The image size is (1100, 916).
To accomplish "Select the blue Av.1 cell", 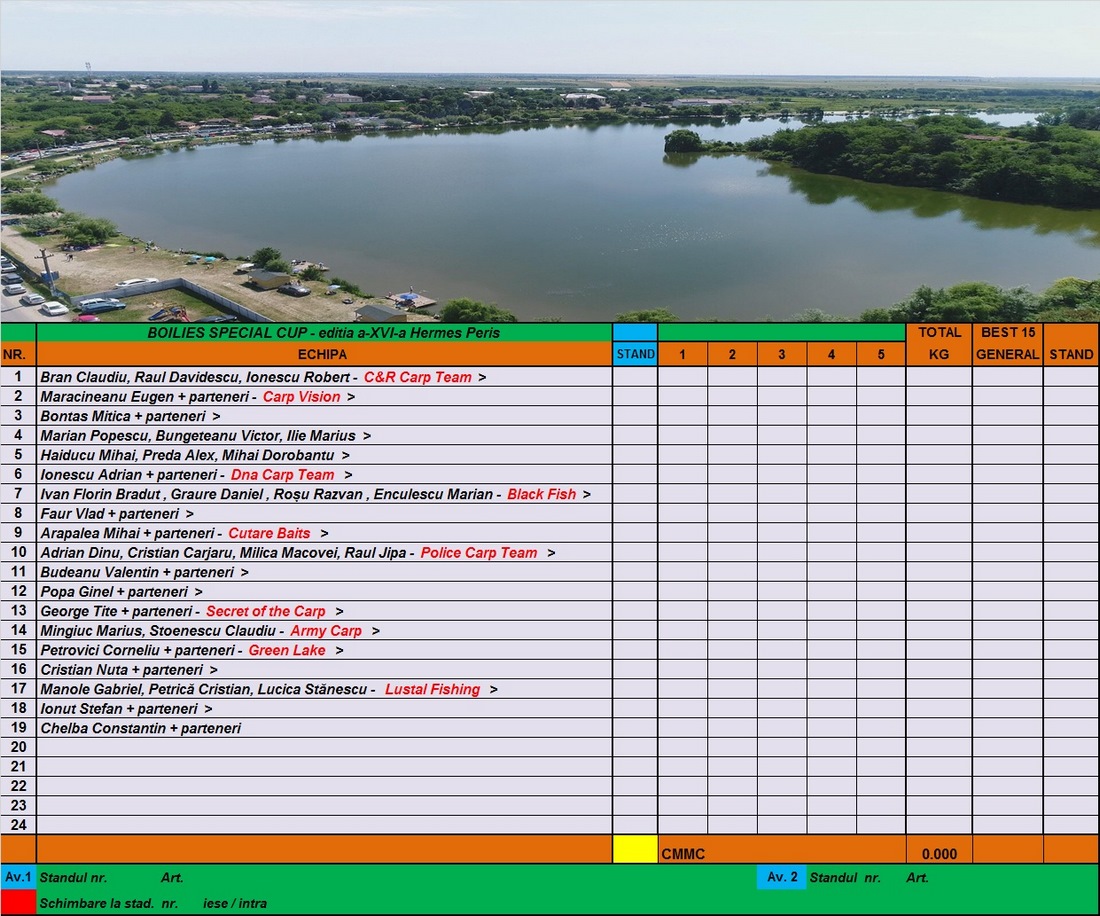I will click(x=18, y=877).
